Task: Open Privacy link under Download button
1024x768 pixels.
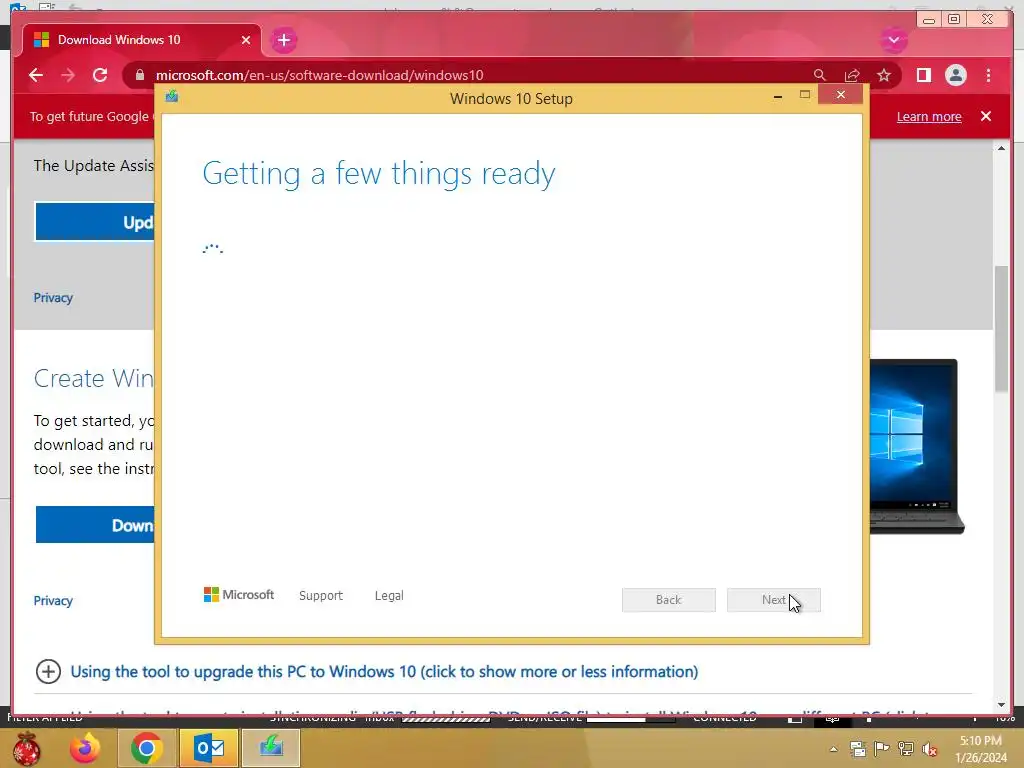Action: pos(53,601)
